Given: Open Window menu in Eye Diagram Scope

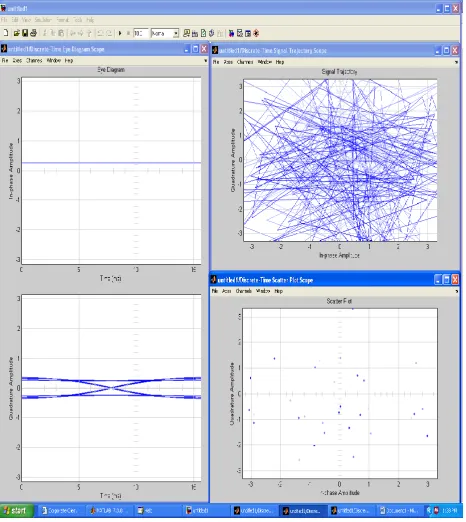Looking at the screenshot, I should point(54,61).
